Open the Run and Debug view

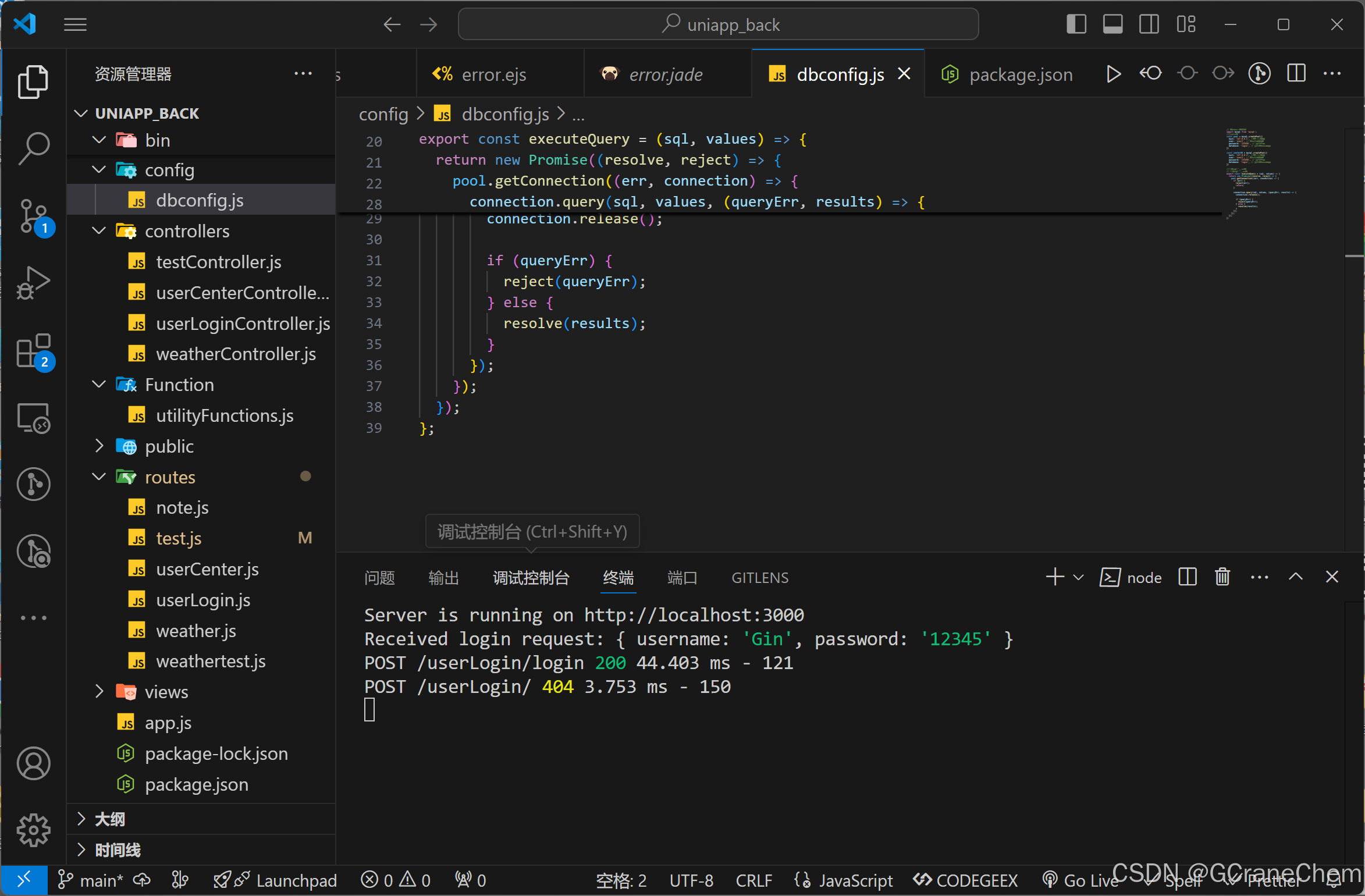pyautogui.click(x=33, y=283)
